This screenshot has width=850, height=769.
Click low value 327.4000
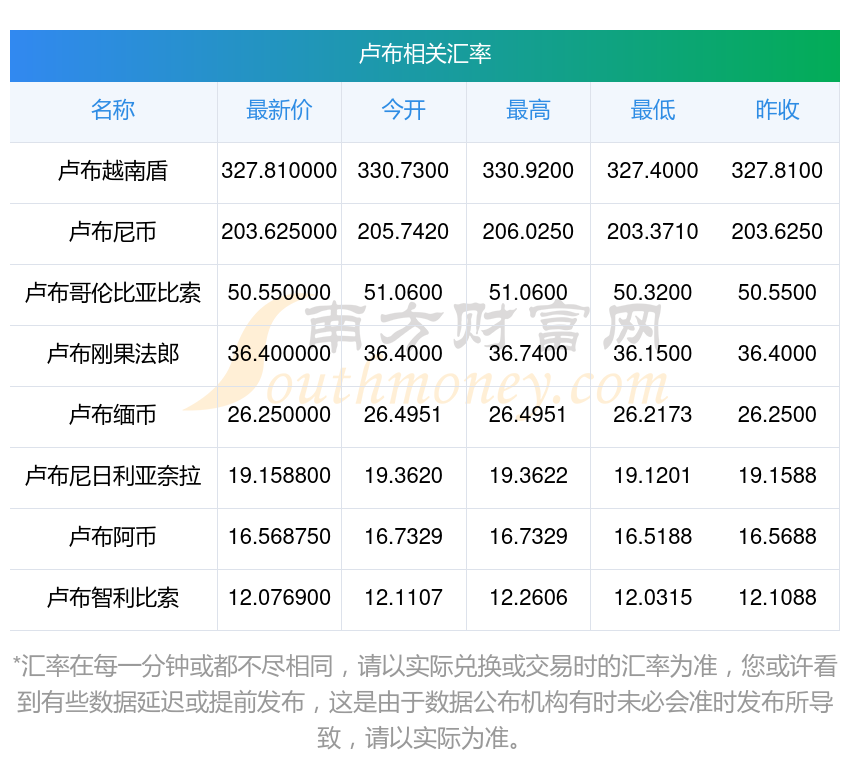point(653,171)
